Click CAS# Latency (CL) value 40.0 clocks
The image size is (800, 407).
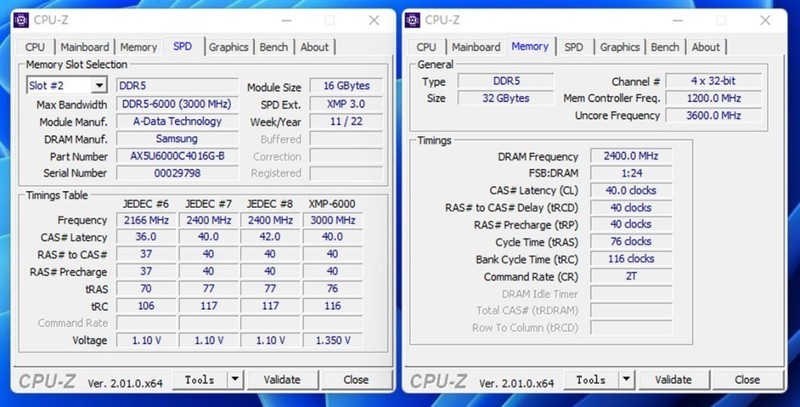(631, 190)
